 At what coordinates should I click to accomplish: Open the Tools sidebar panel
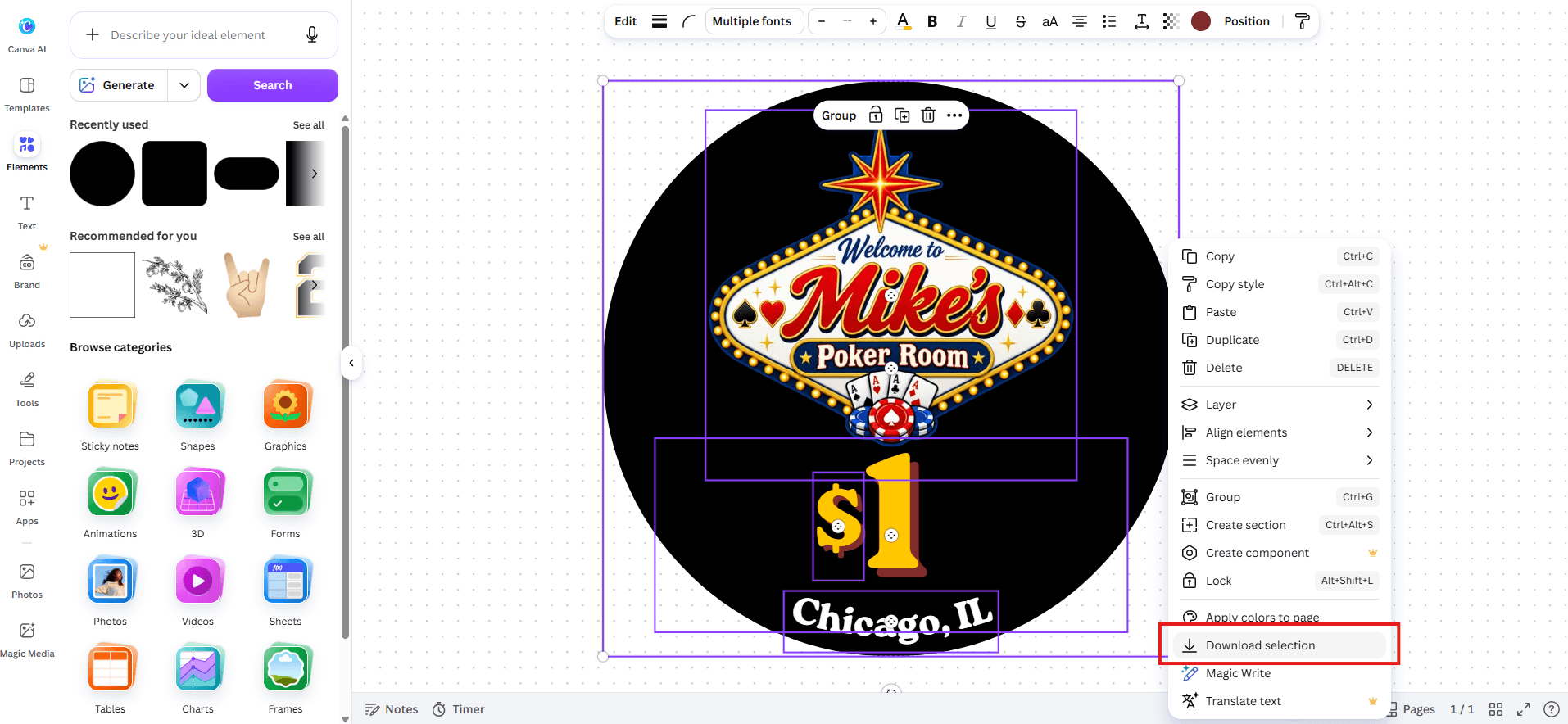[27, 389]
